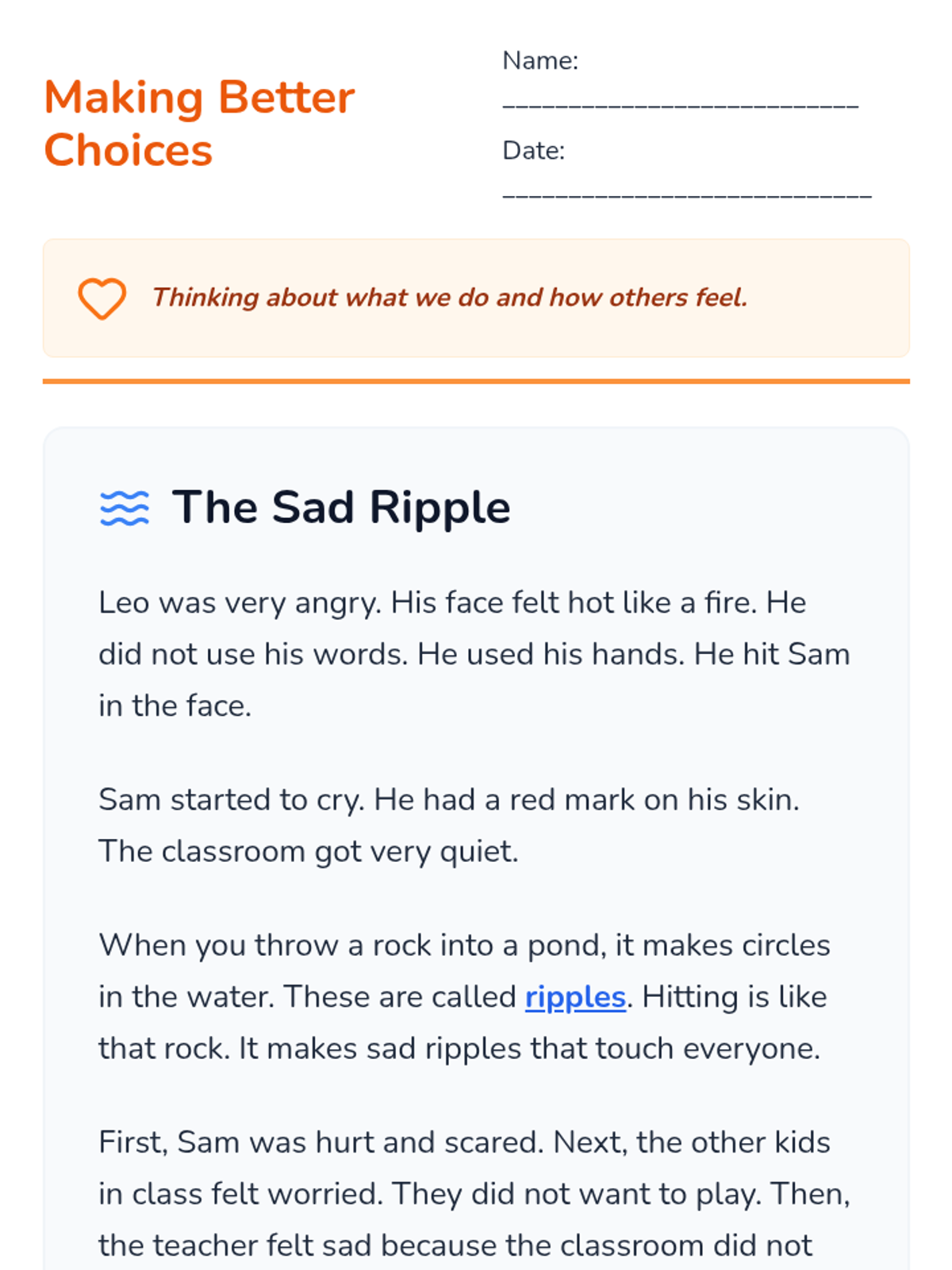Image resolution: width=952 pixels, height=1270 pixels.
Task: Click the paragraph starting When you throw a rock
Action: (464, 997)
